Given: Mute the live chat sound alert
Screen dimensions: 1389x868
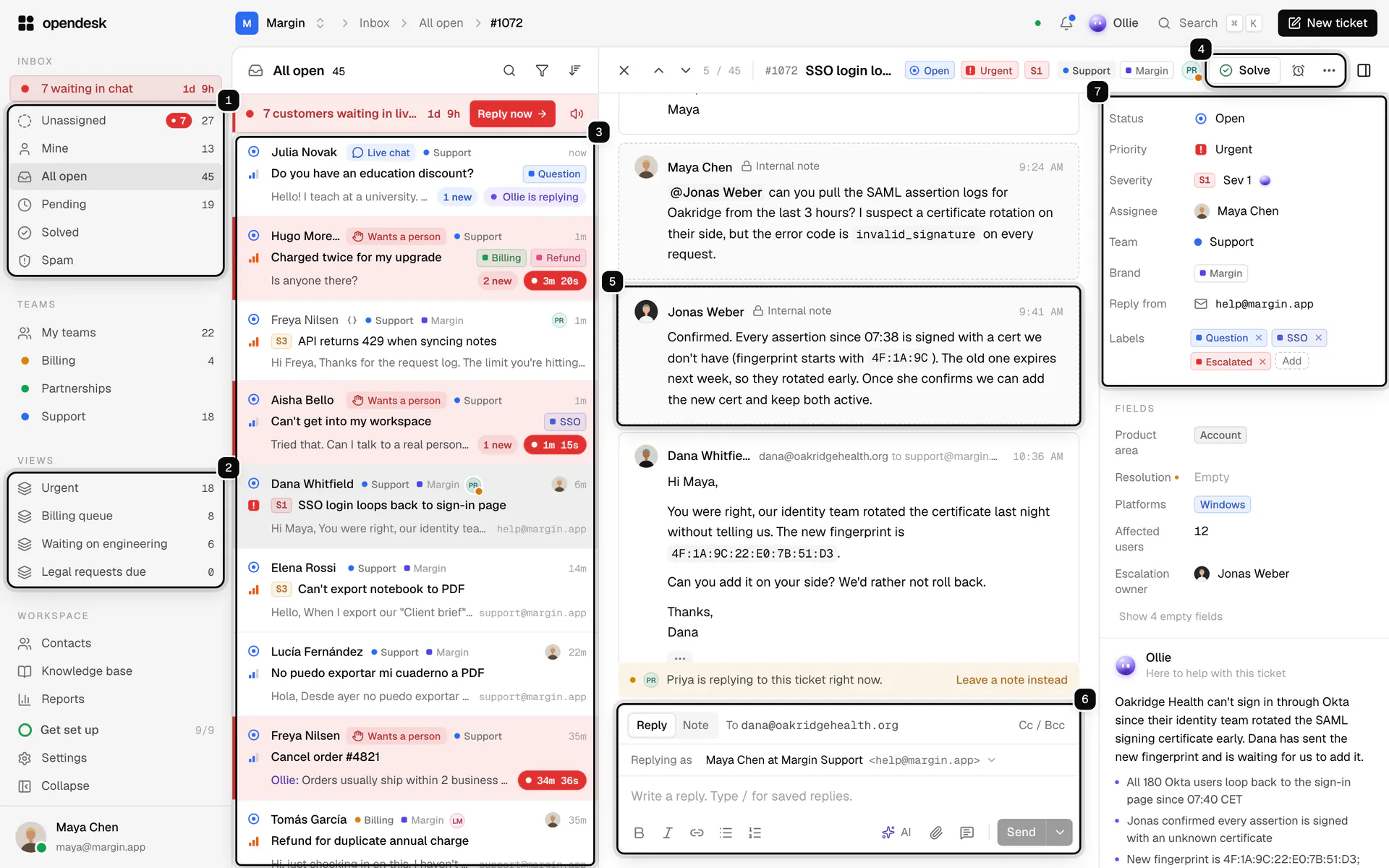Looking at the screenshot, I should (577, 114).
